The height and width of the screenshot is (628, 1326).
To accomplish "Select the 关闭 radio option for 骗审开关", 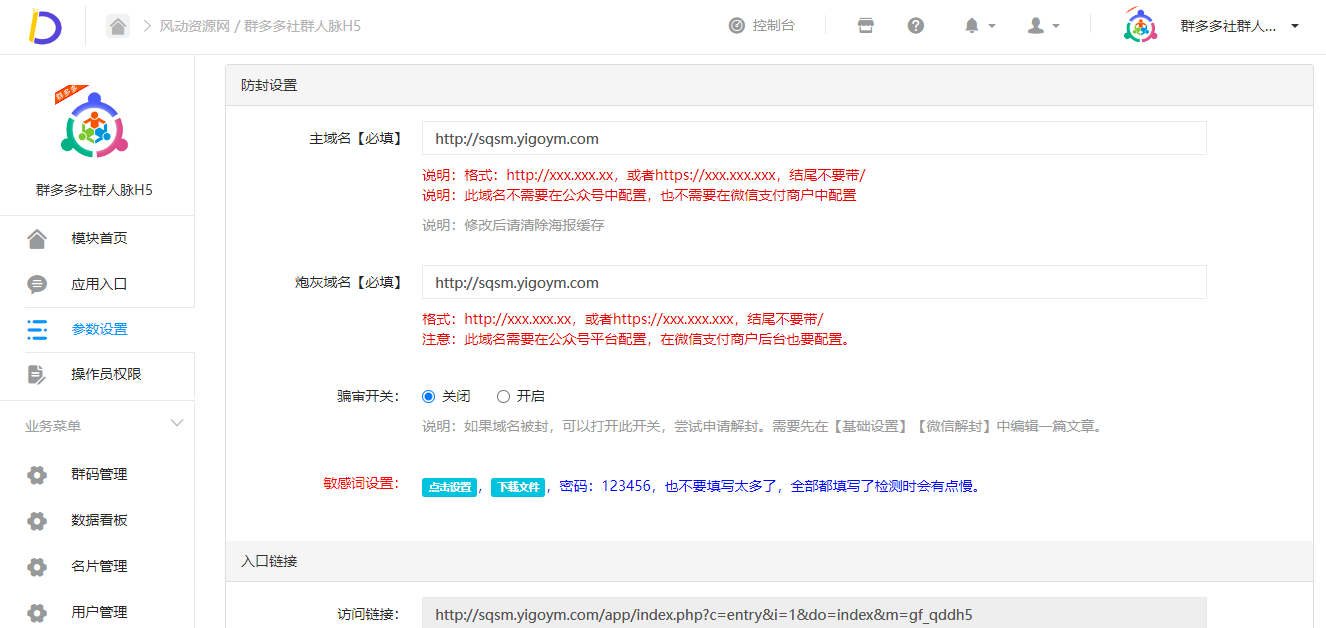I will click(430, 395).
